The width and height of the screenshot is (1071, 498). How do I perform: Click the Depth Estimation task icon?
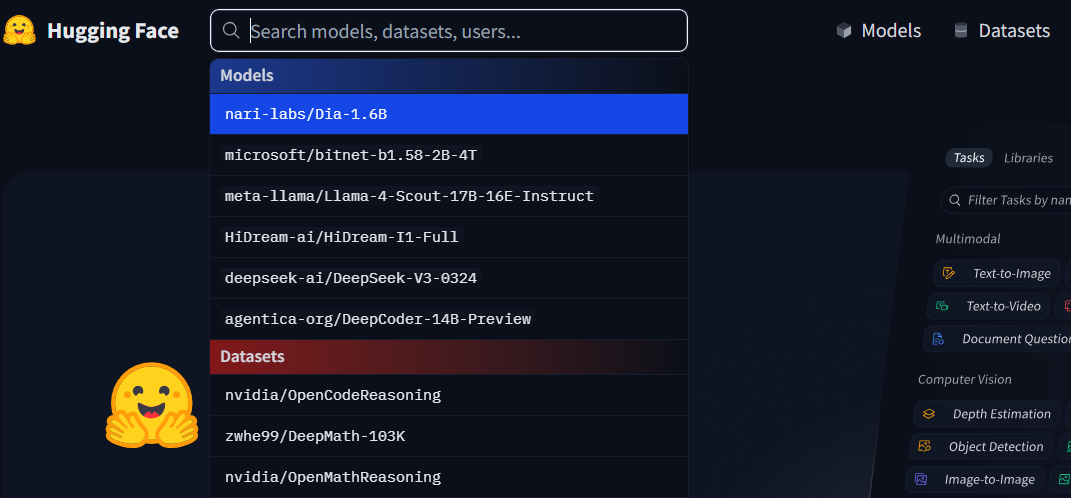(929, 414)
